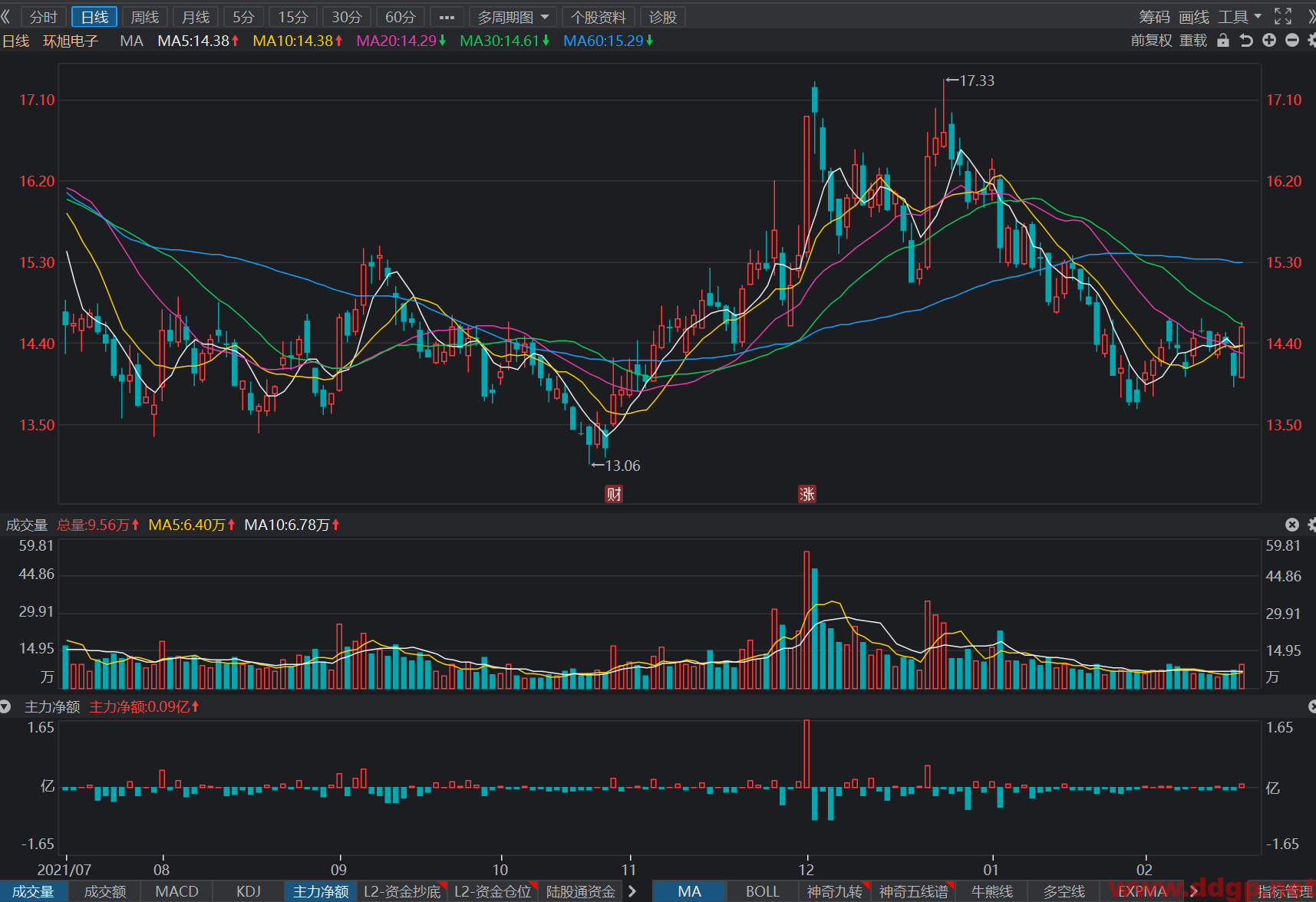Viewport: 1316px width, 902px height.
Task: Click 13.06 low price marker
Action: tap(616, 466)
